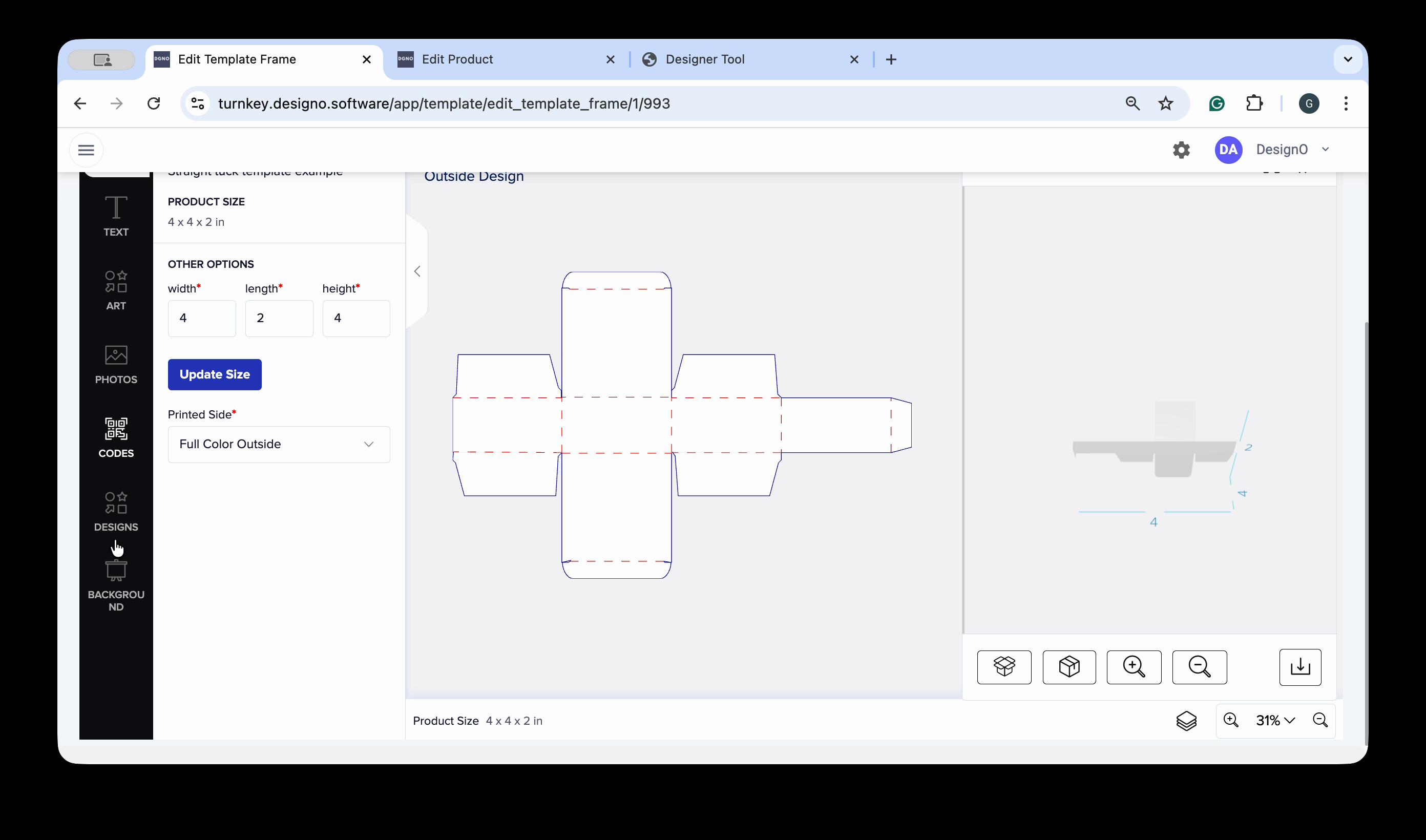Click the closed box 3D view icon
This screenshot has width=1426, height=840.
(1069, 667)
